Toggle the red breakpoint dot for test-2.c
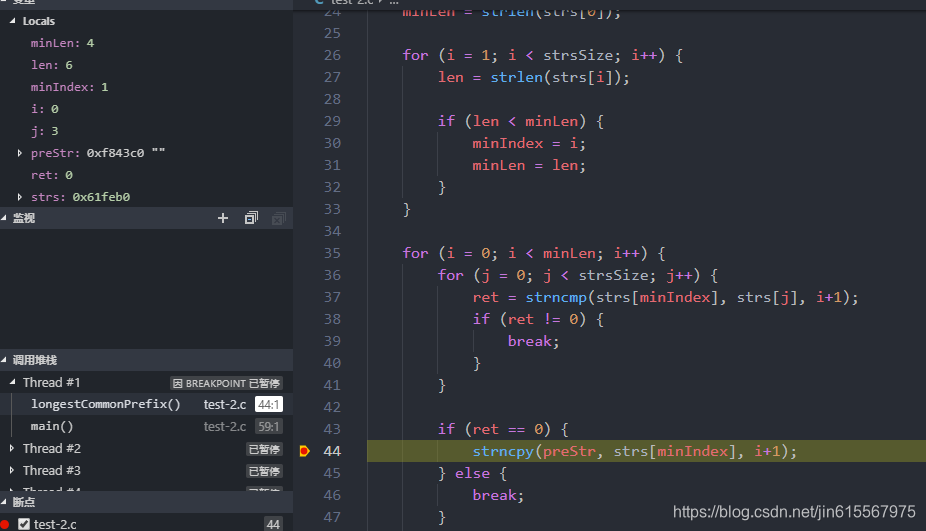The height and width of the screenshot is (531, 926). coord(5,524)
